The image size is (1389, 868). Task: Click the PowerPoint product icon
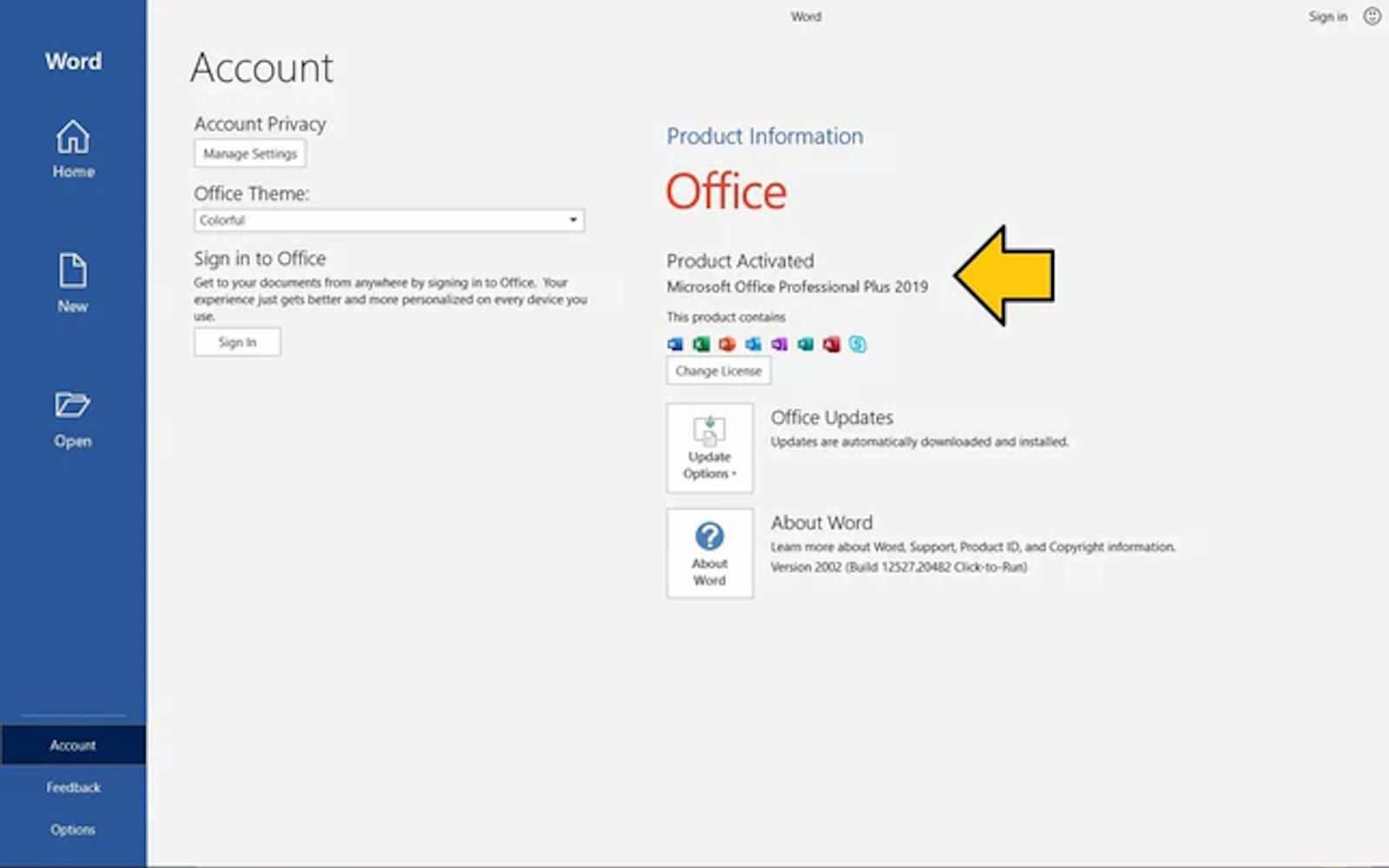click(x=727, y=344)
